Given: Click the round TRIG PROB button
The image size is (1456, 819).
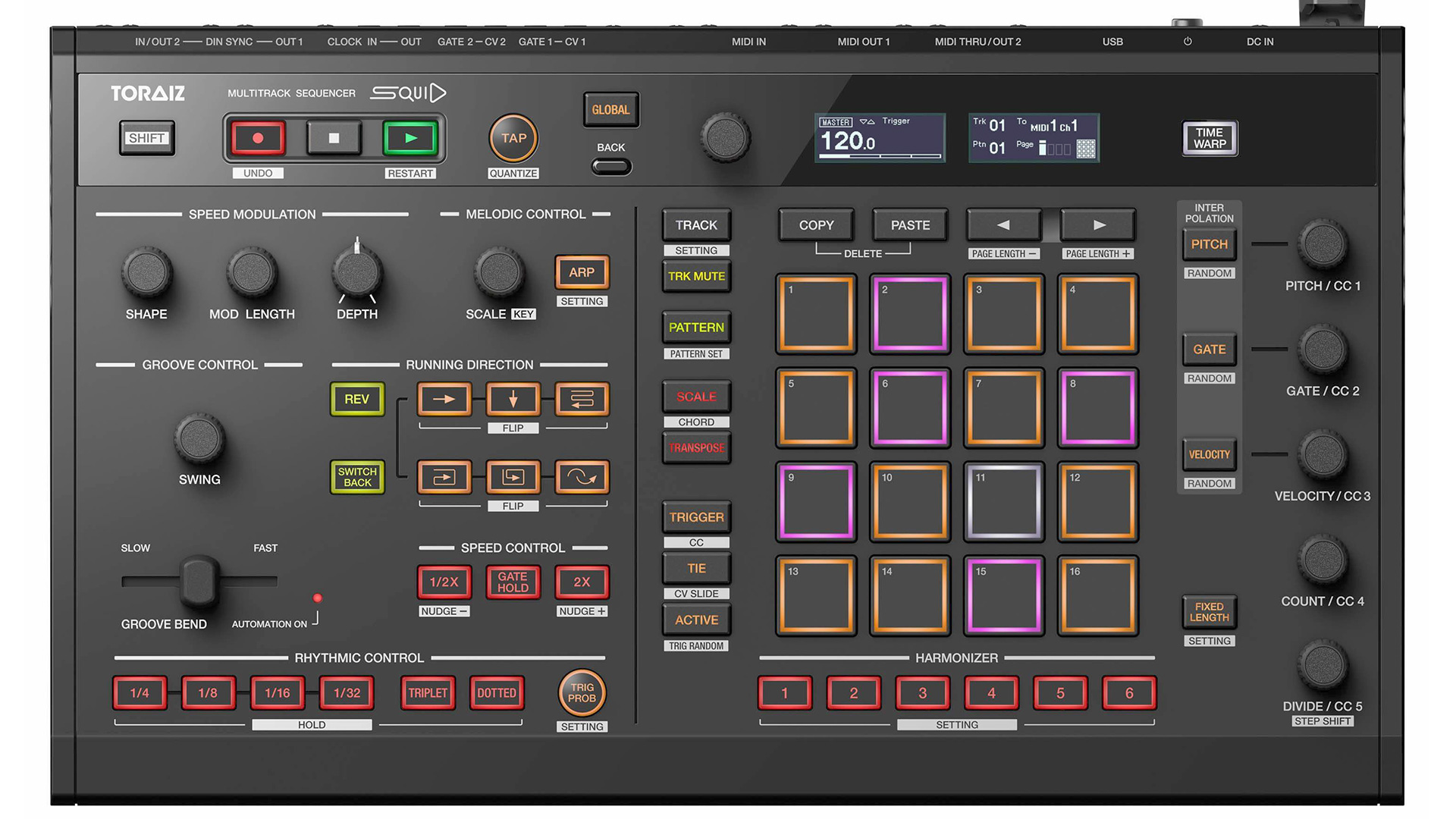Looking at the screenshot, I should click(582, 693).
